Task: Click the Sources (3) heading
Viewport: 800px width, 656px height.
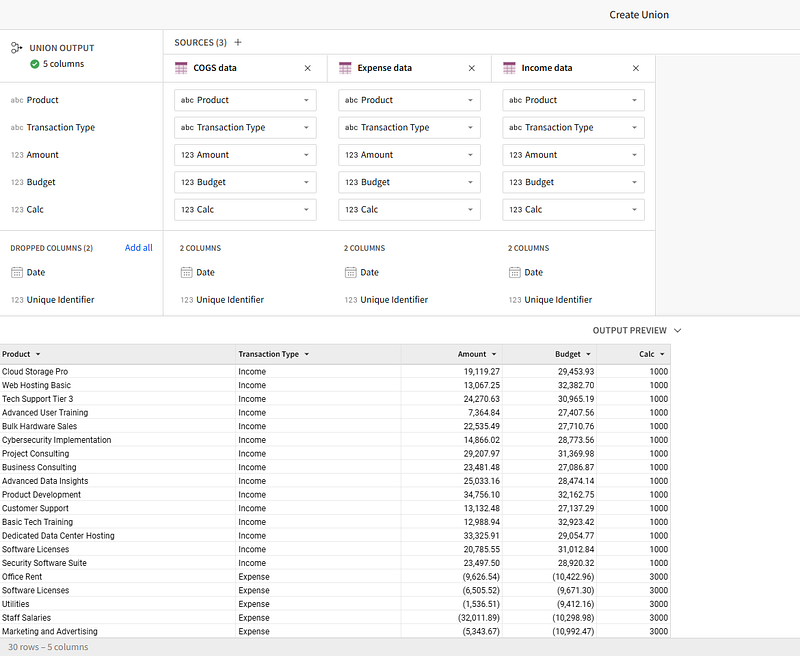Action: [x=200, y=42]
